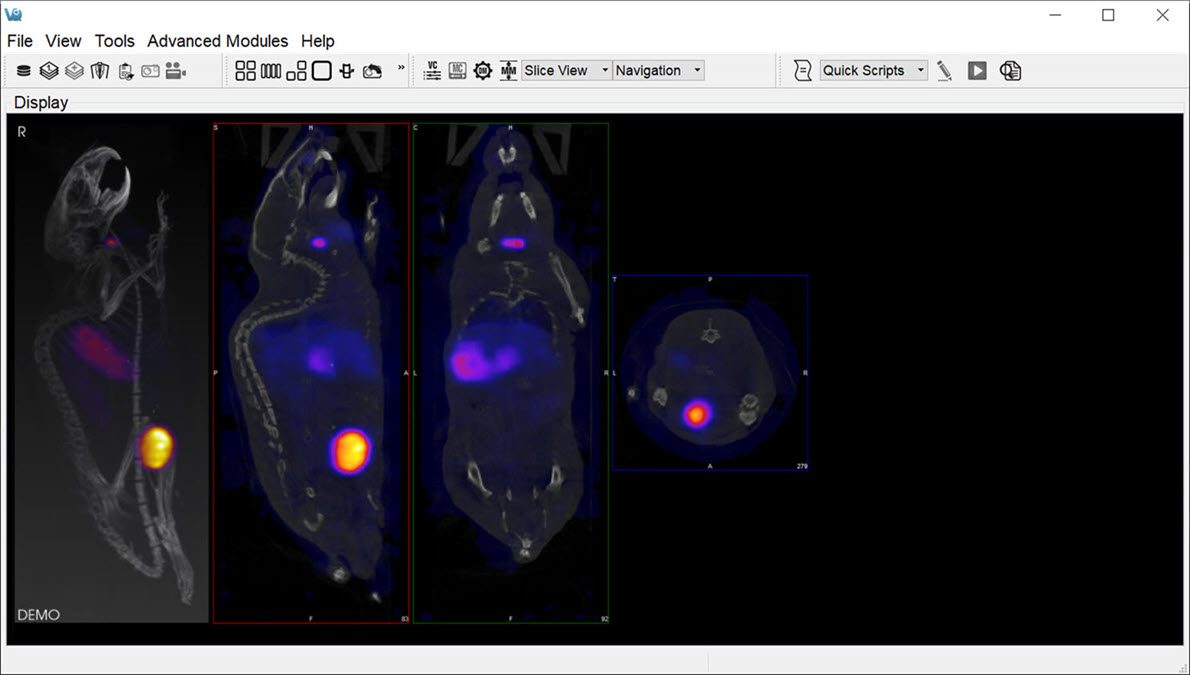The image size is (1190, 675).
Task: Expand the toolbar overflow chevron
Action: [x=401, y=69]
